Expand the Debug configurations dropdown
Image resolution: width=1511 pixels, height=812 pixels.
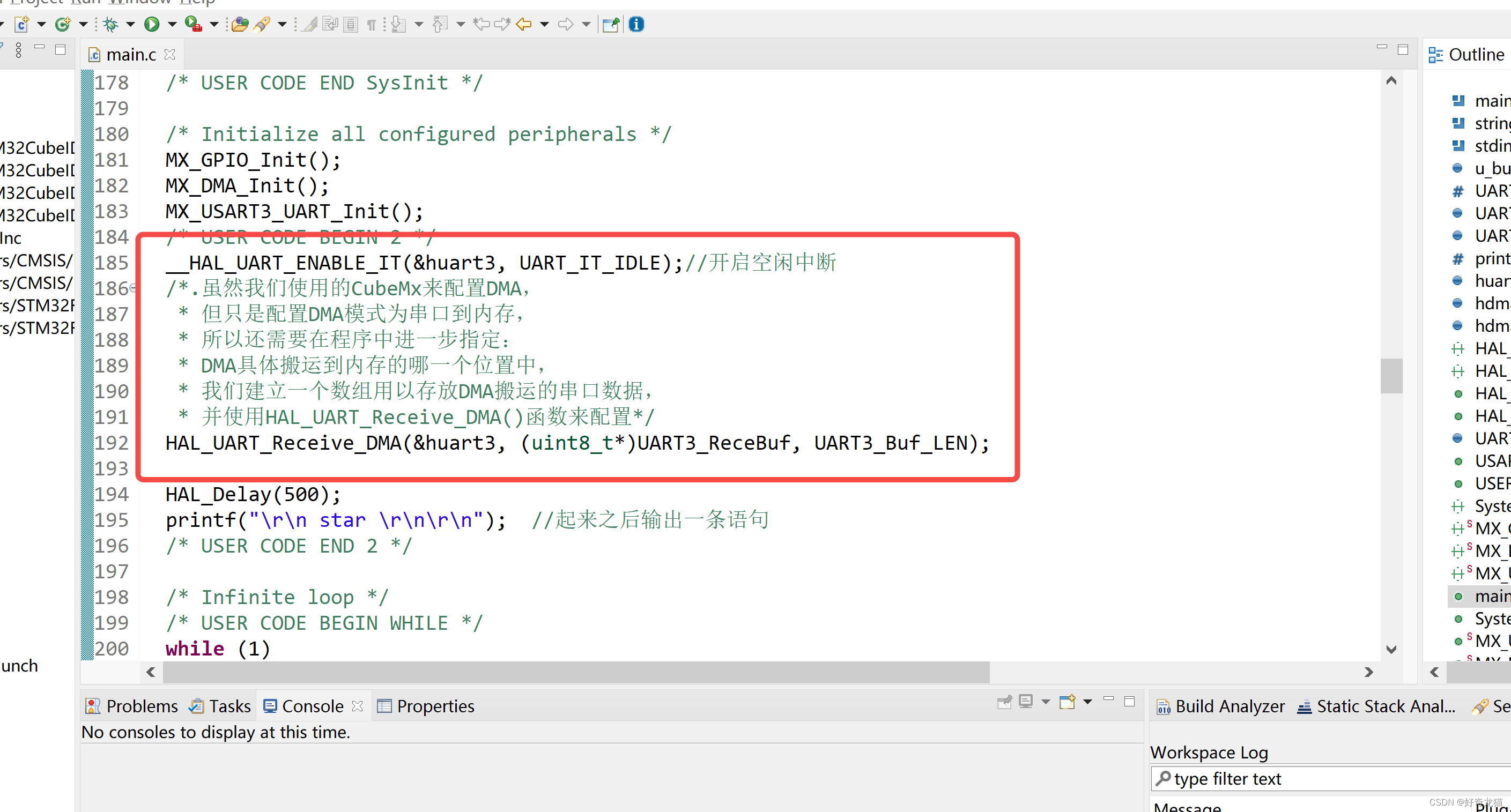[x=130, y=24]
